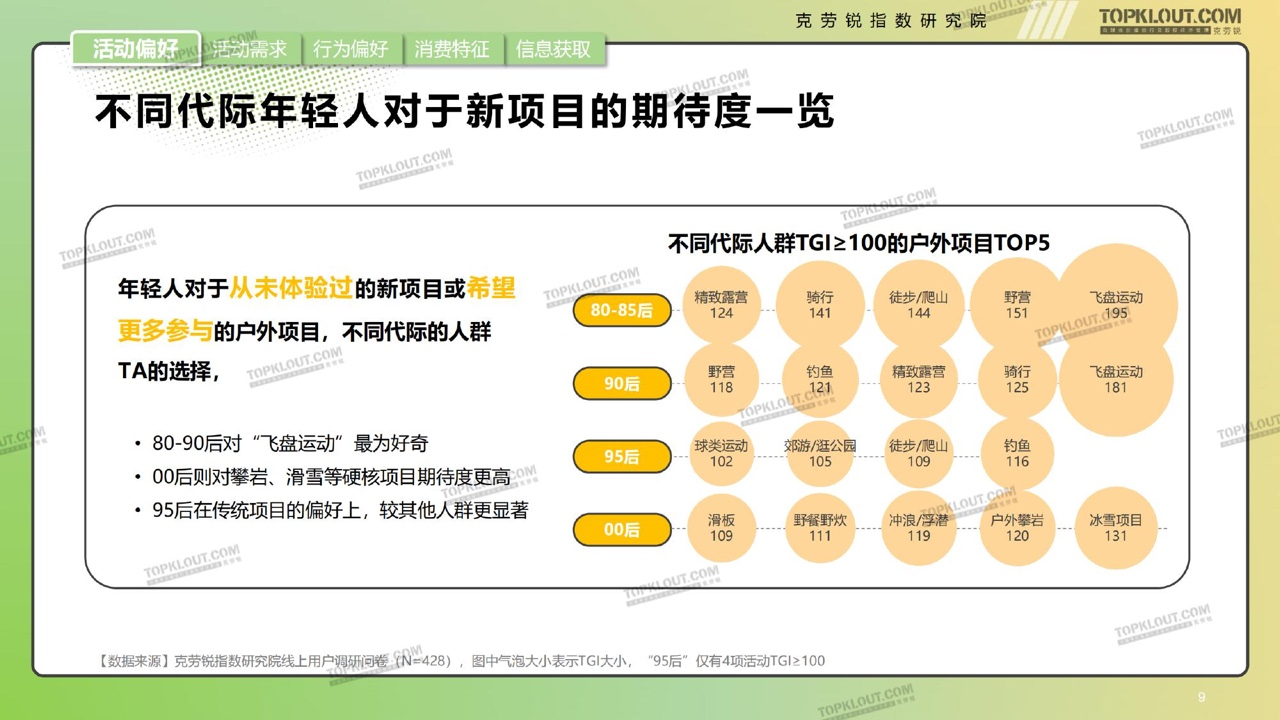Select the 精致露营 123 bubble
Image resolution: width=1280 pixels, height=720 pixels.
[x=918, y=379]
